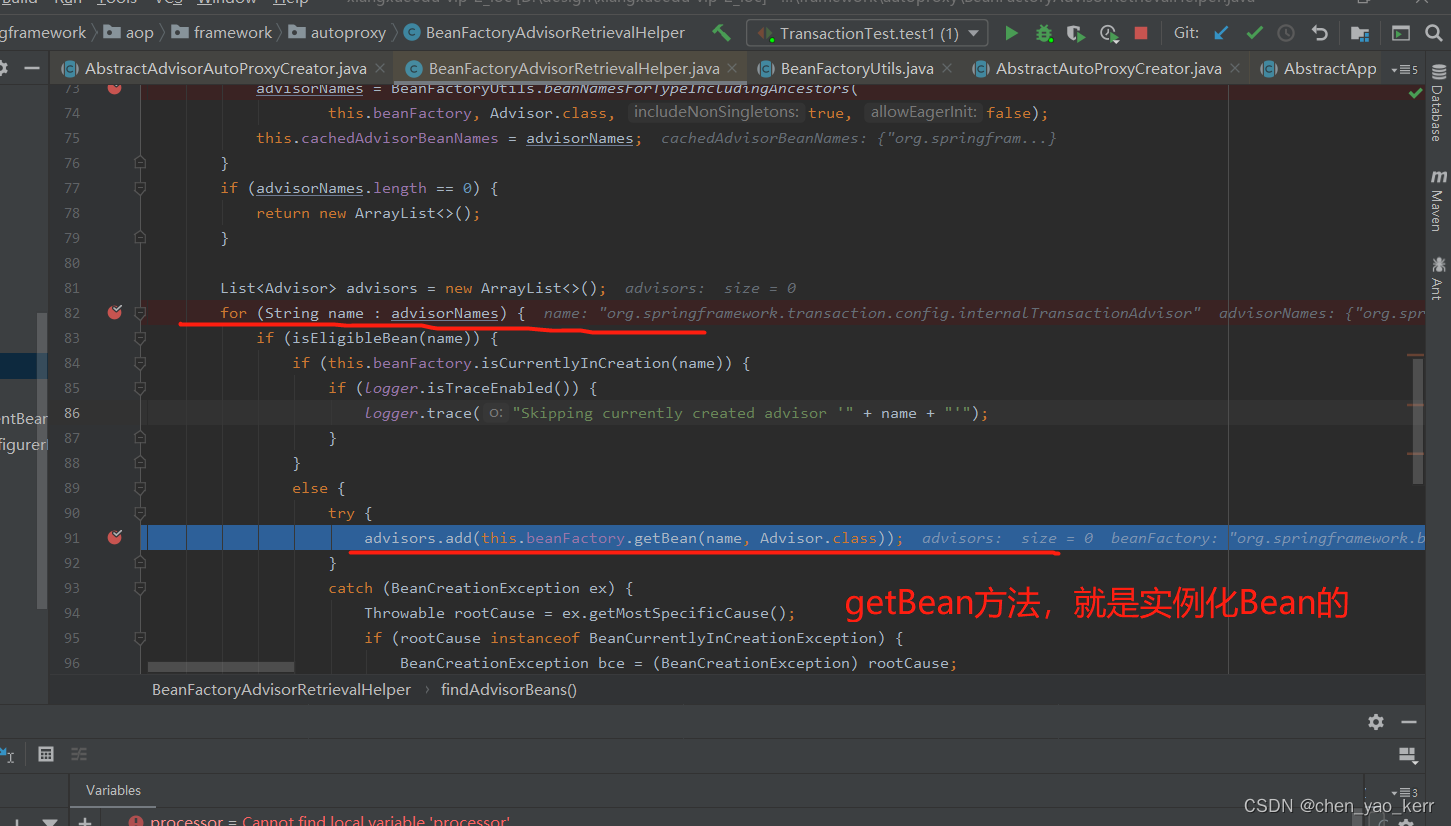Image resolution: width=1451 pixels, height=826 pixels.
Task: Run with coverage shield icon
Action: tap(1076, 33)
